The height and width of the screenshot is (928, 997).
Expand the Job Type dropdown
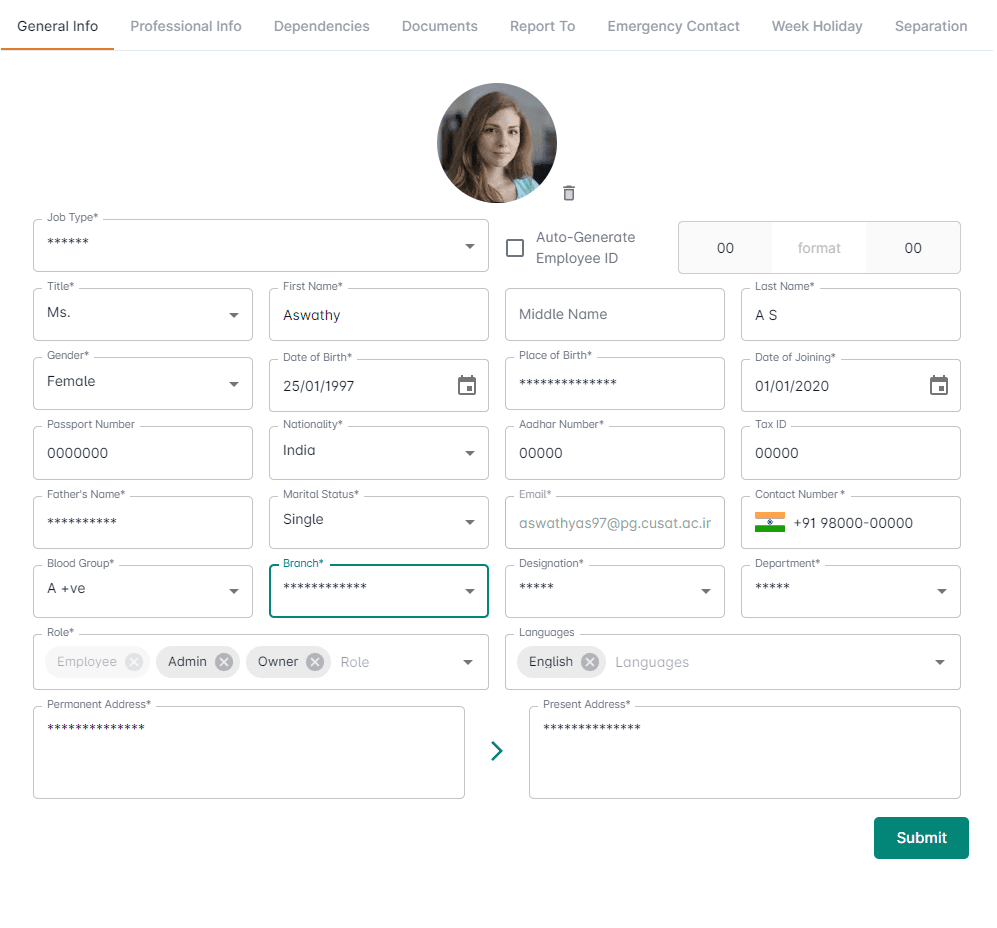click(469, 246)
